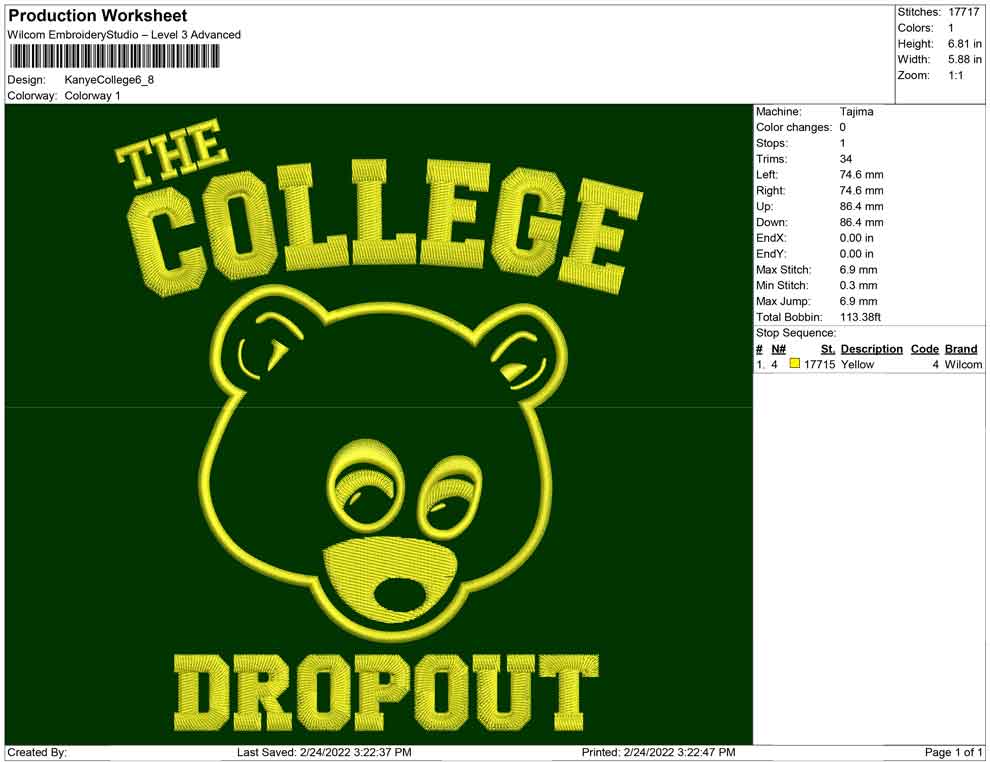Click 'Wilcom EmbroideryStudio – Level 3 Advanced' text
This screenshot has height=762, width=990.
(x=124, y=35)
